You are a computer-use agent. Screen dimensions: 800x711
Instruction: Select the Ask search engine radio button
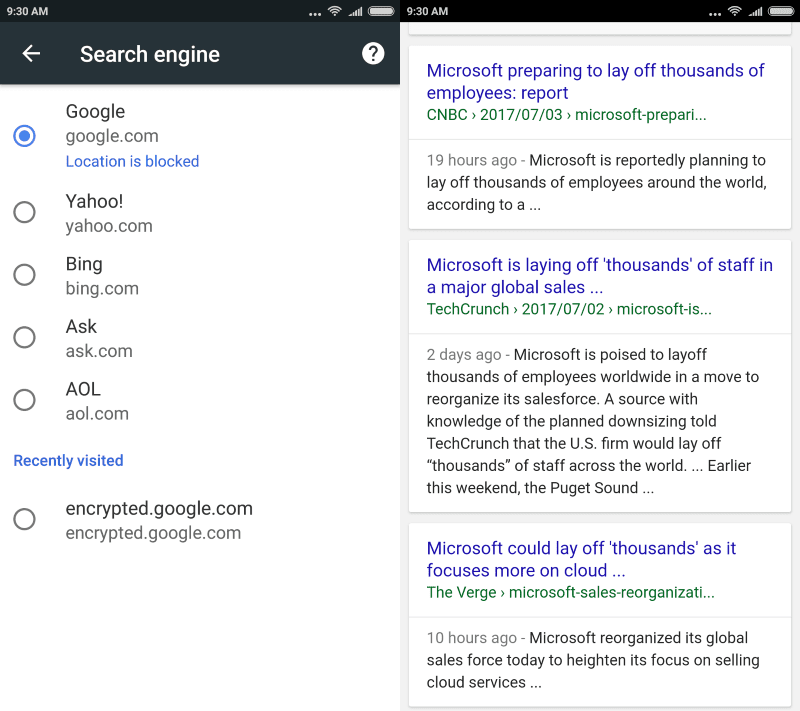pos(24,337)
